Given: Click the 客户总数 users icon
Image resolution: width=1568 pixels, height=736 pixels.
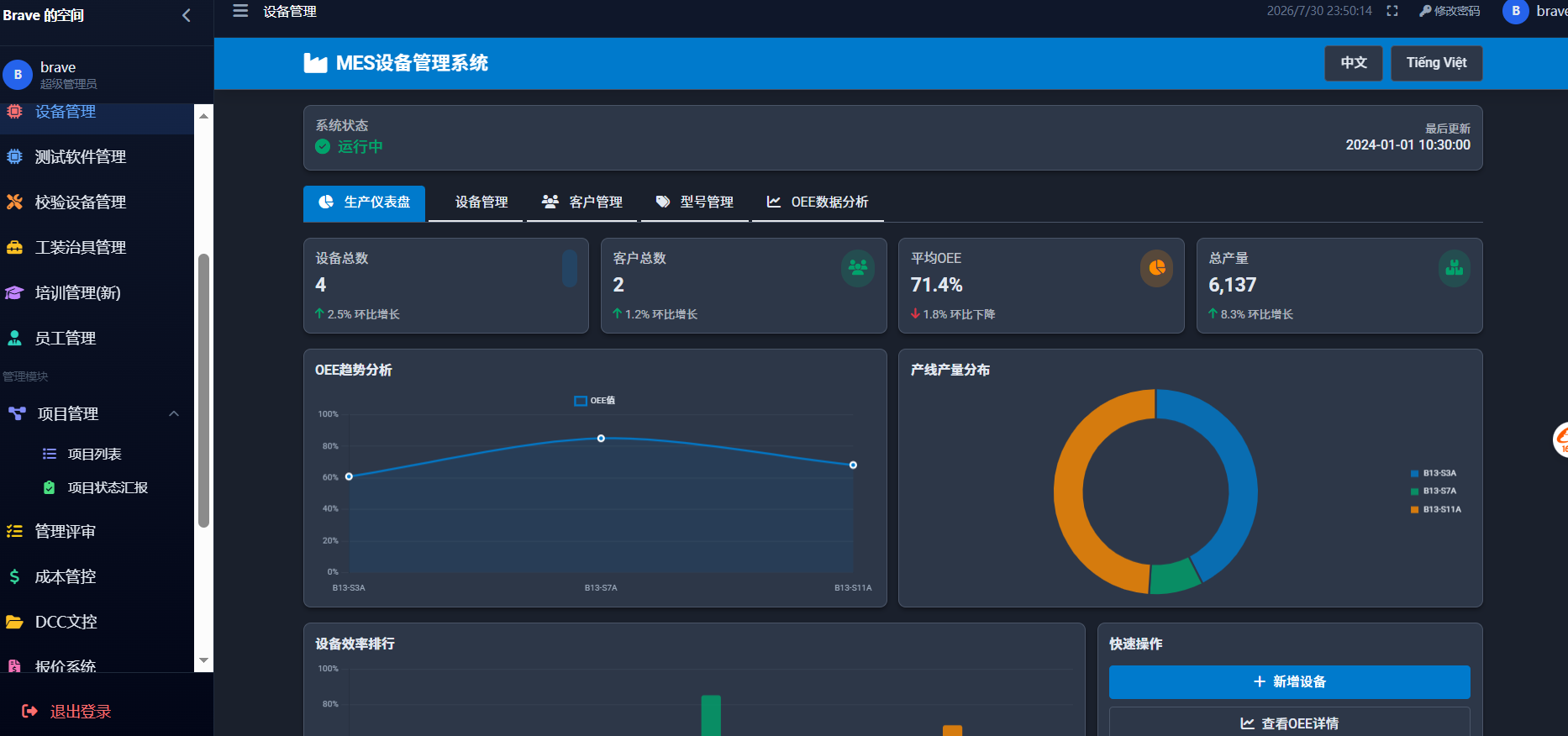Looking at the screenshot, I should coord(858,268).
